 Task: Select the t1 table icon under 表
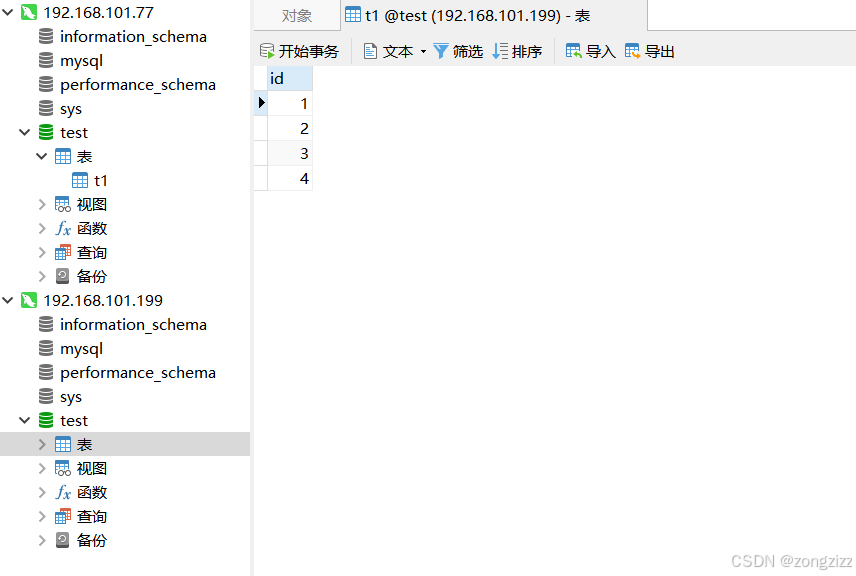(x=81, y=180)
